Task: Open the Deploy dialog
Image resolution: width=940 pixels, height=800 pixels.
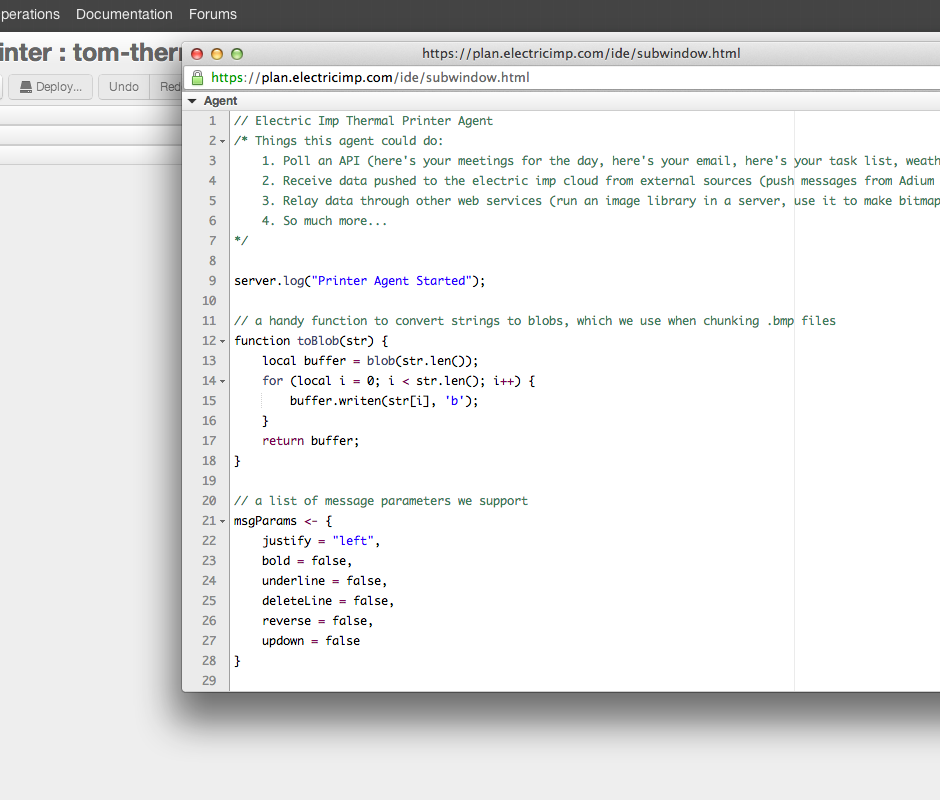Action: 50,86
